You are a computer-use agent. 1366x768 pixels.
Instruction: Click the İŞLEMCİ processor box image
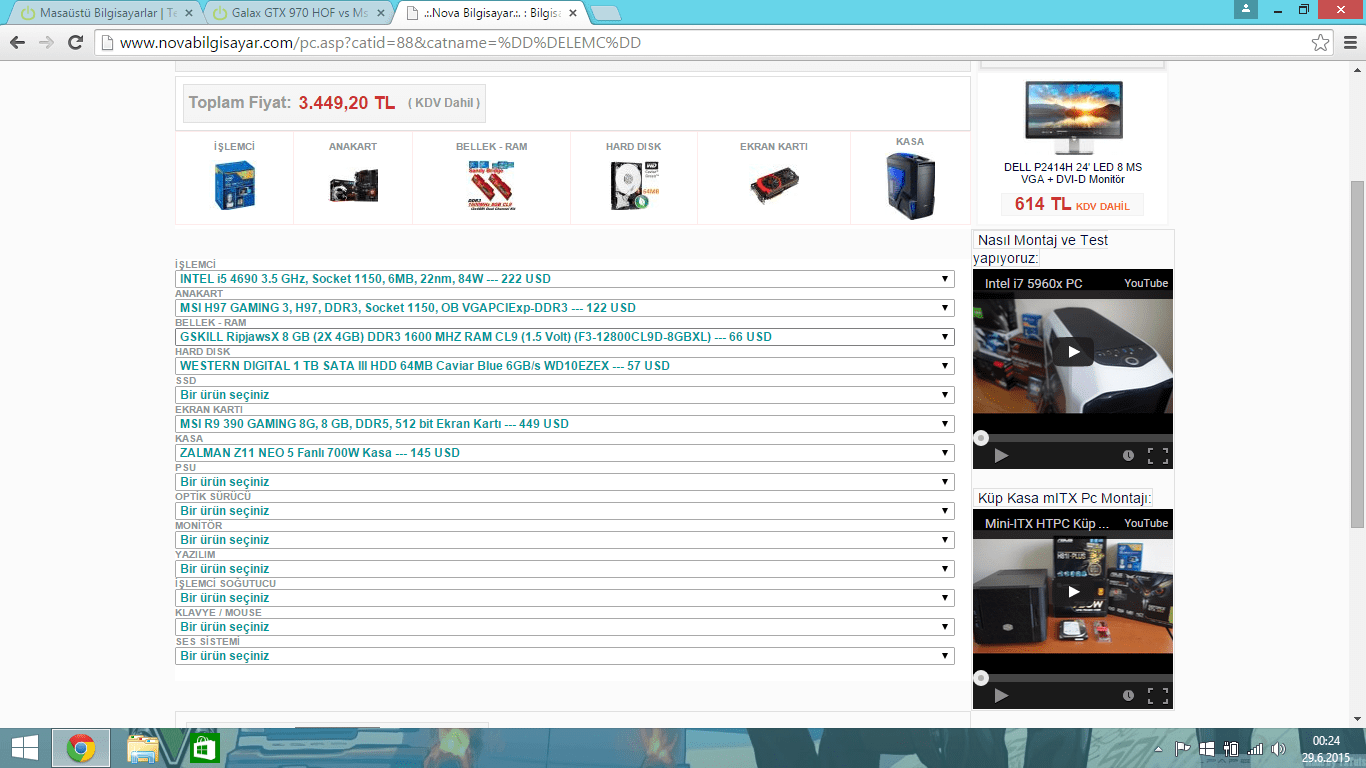(x=234, y=185)
